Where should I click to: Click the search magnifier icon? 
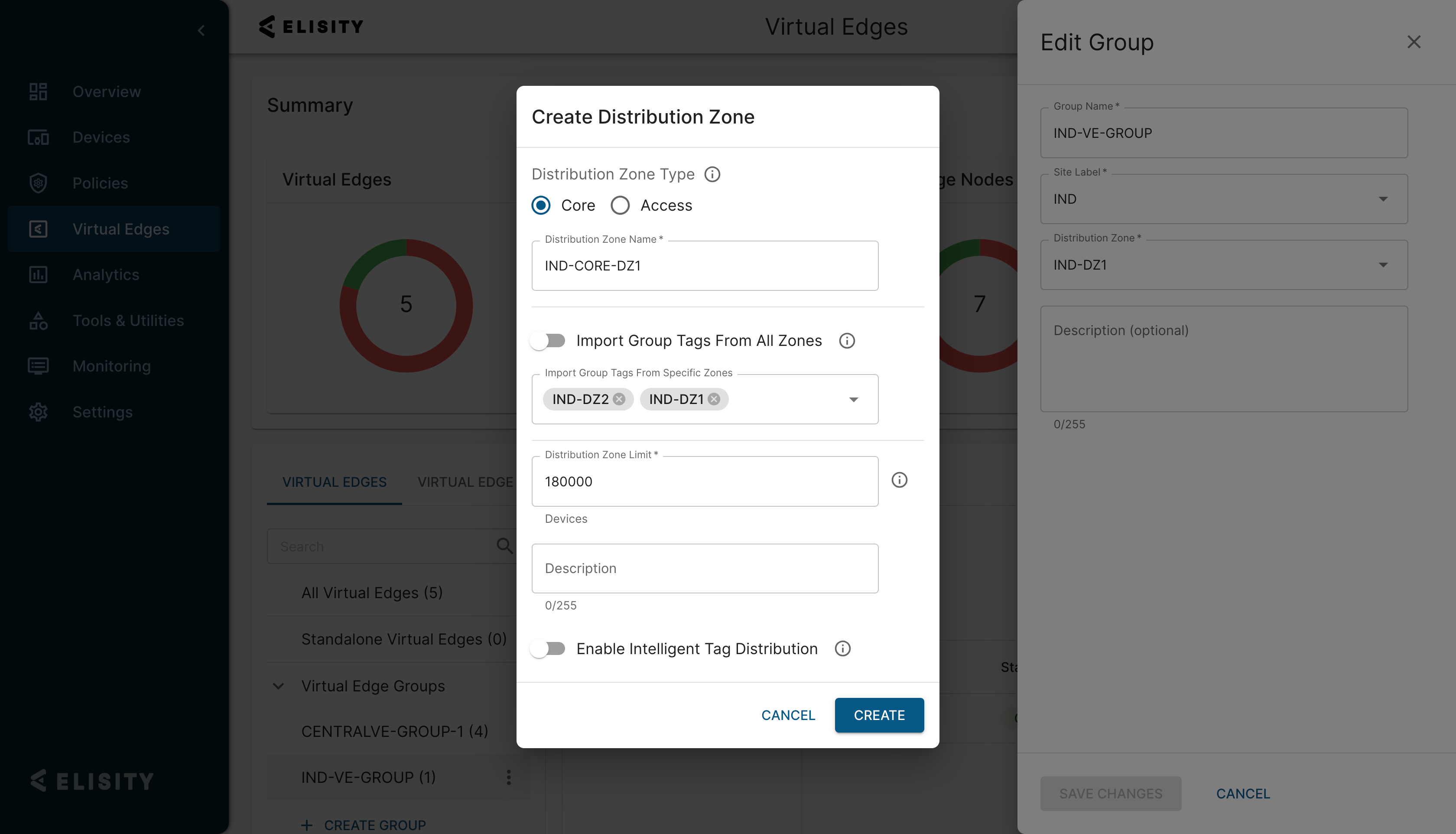pyautogui.click(x=504, y=546)
